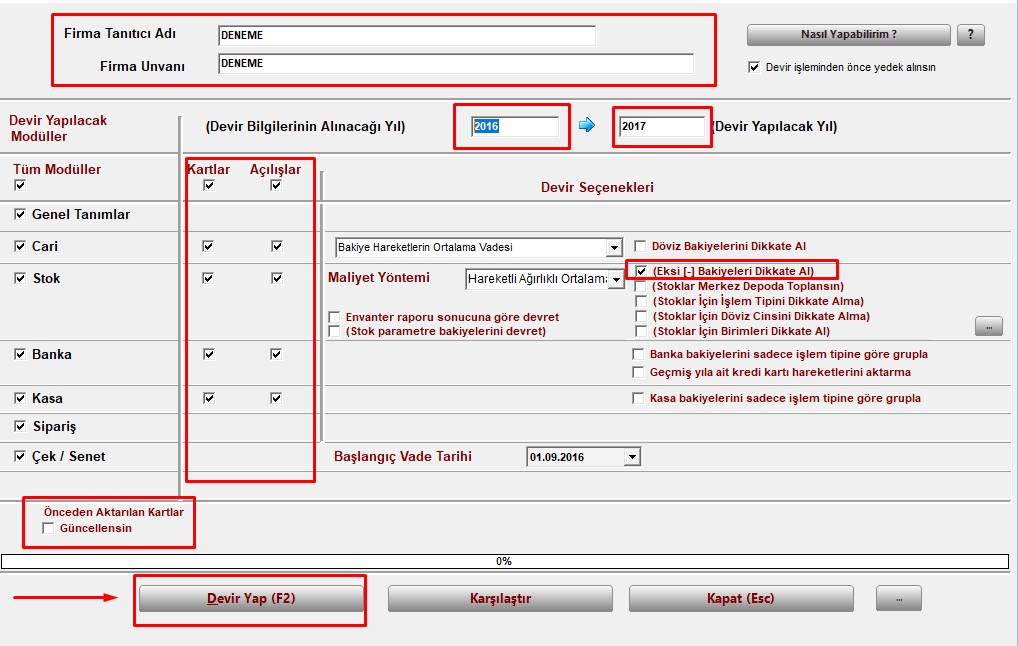Toggle Kasa row Açılışlar checkbox
The image size is (1018, 646).
coord(276,398)
